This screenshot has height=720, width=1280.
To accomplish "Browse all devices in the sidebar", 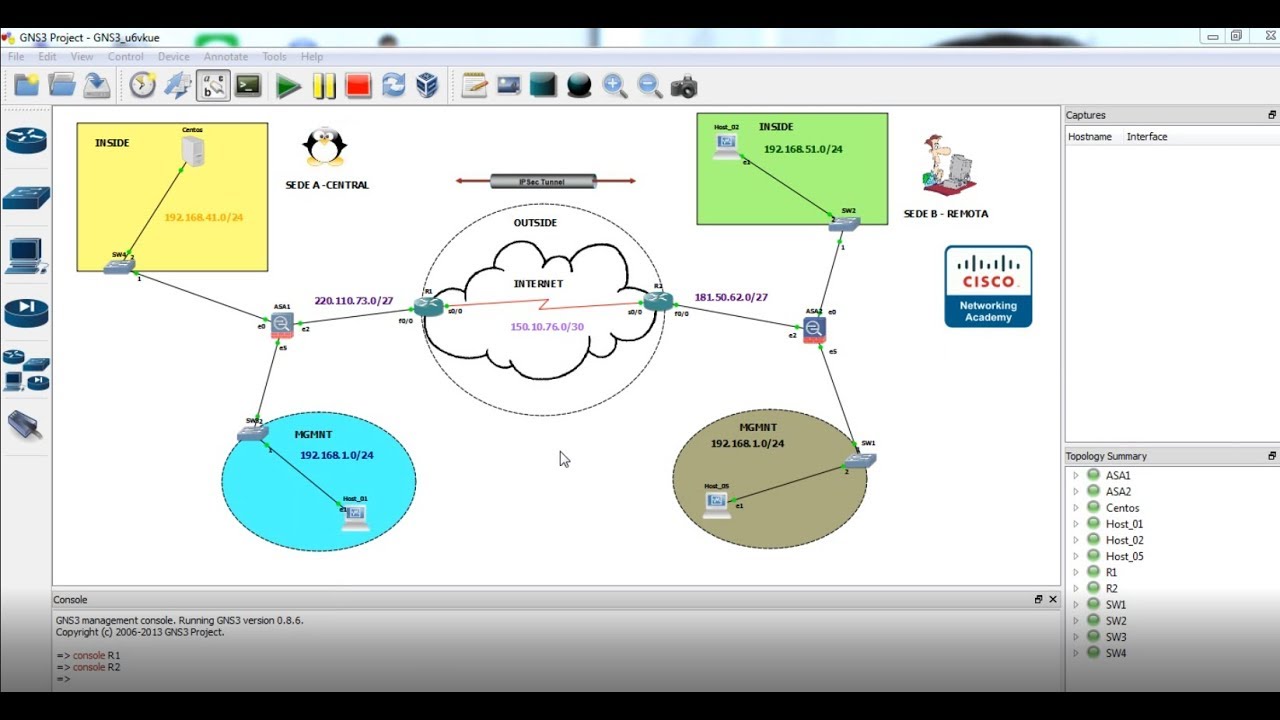I will pyautogui.click(x=26, y=370).
